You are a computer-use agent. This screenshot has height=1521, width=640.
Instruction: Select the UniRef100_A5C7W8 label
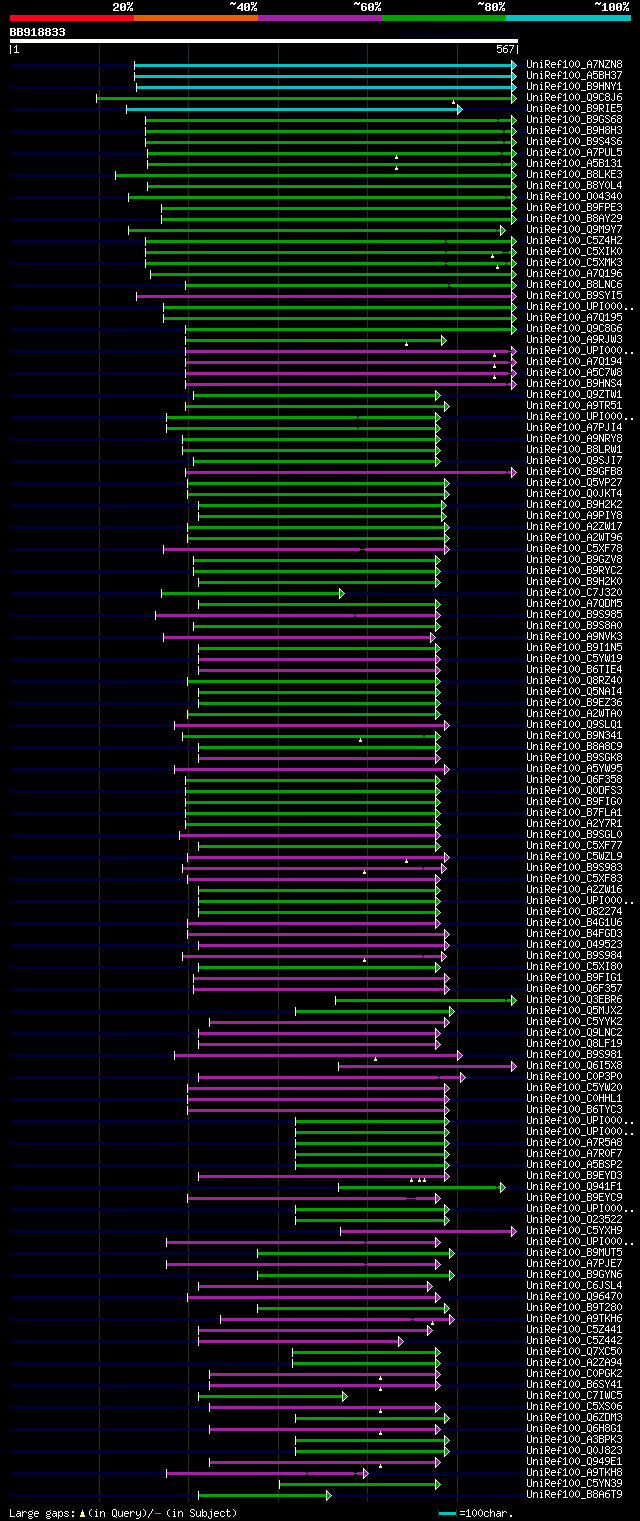pos(574,372)
